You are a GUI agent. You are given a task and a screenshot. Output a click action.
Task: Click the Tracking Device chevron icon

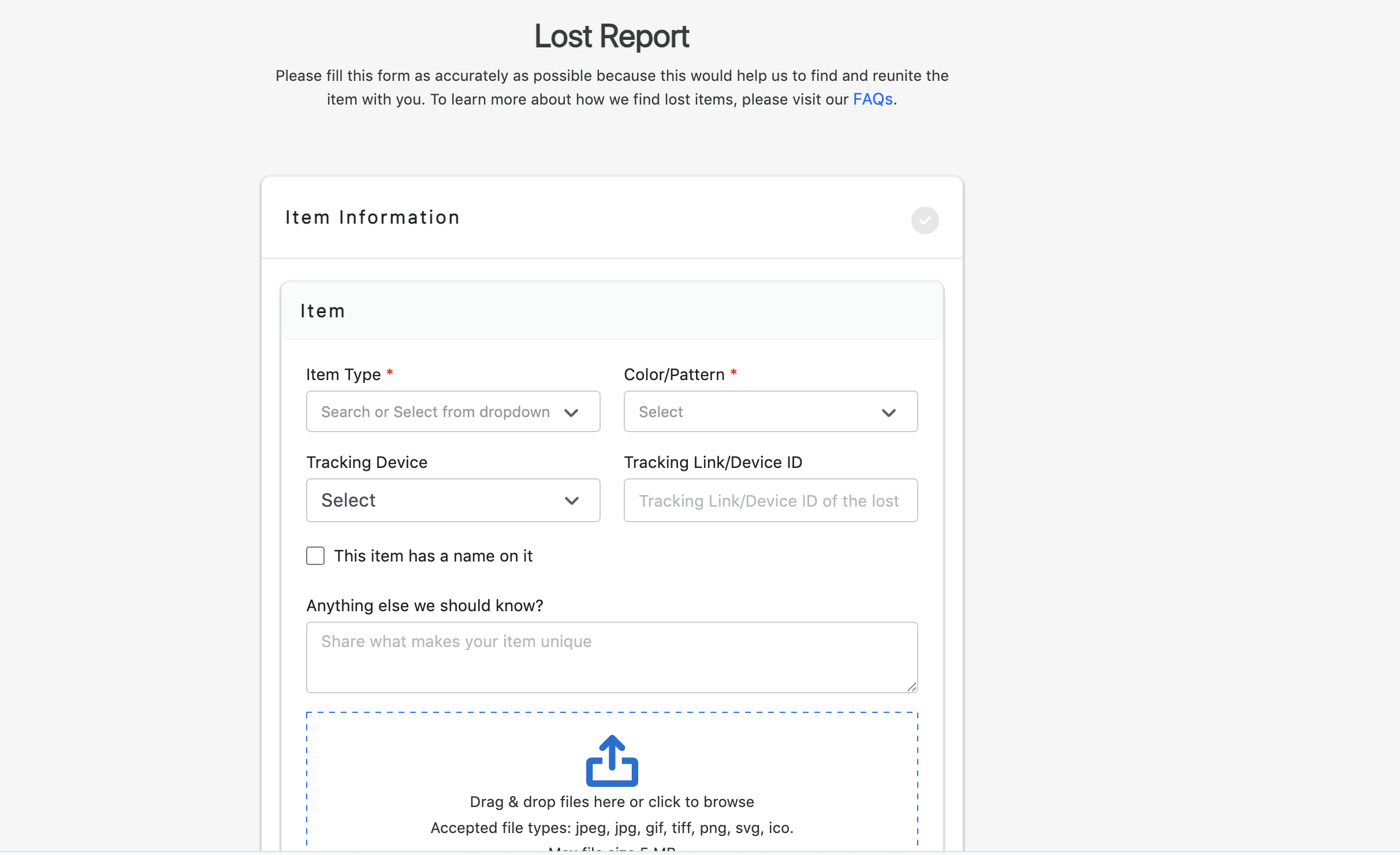coord(572,500)
